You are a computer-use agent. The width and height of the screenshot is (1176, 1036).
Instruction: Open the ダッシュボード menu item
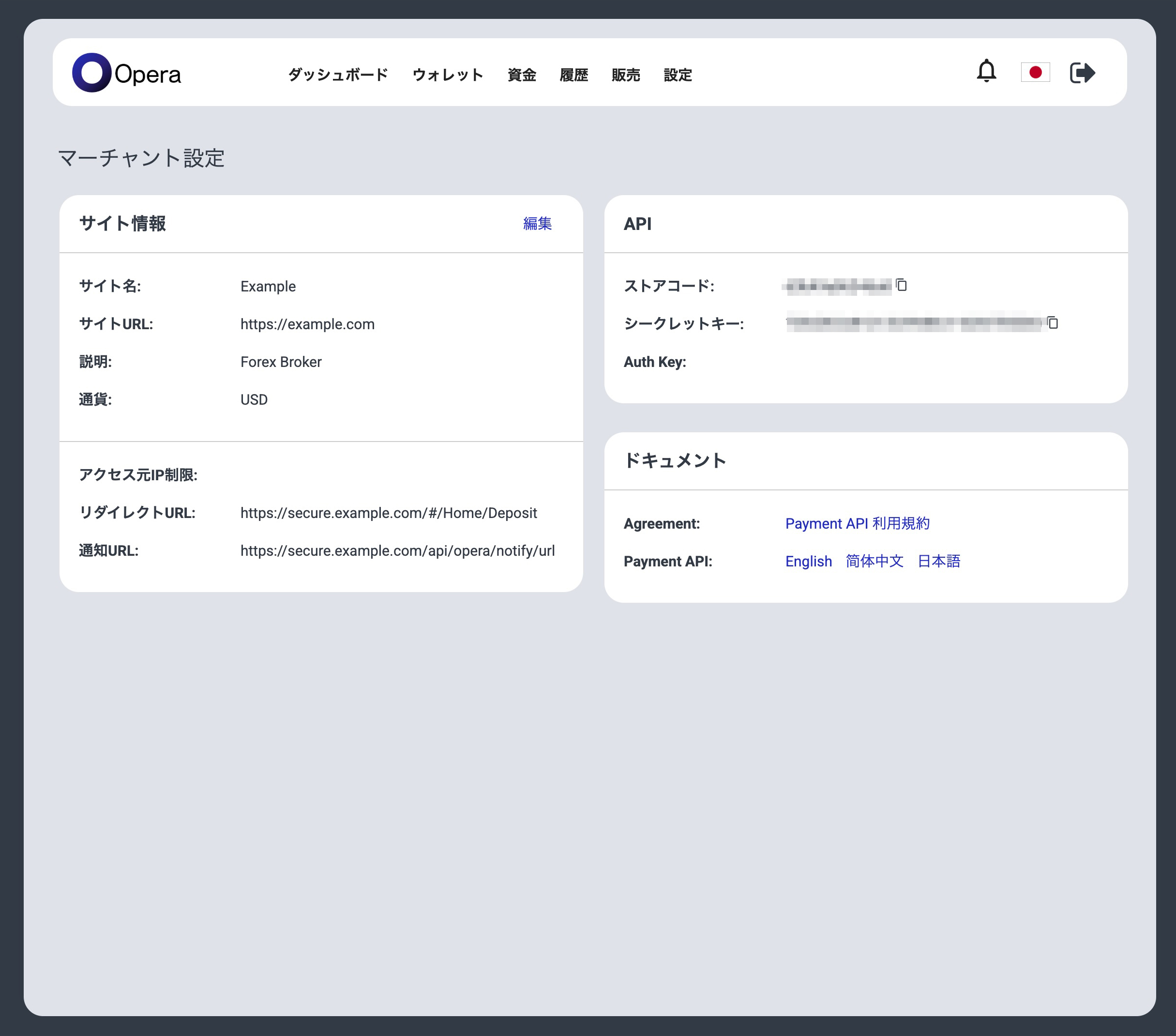[x=338, y=75]
